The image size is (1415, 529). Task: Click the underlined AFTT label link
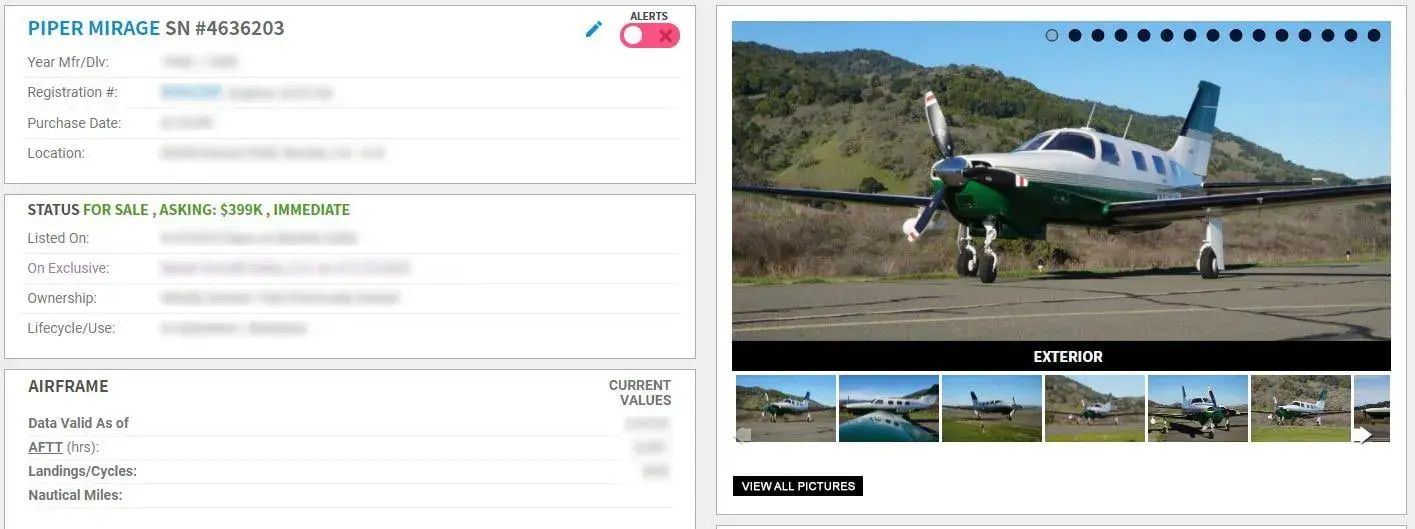[x=44, y=447]
